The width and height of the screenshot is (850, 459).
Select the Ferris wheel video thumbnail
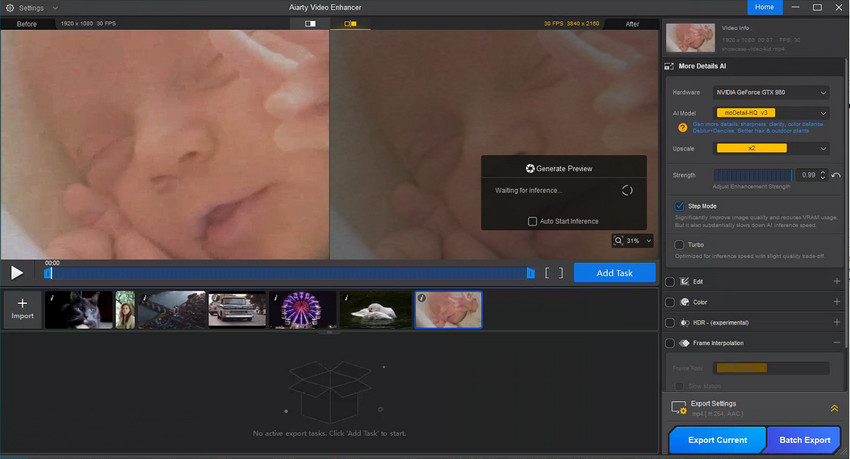302,309
